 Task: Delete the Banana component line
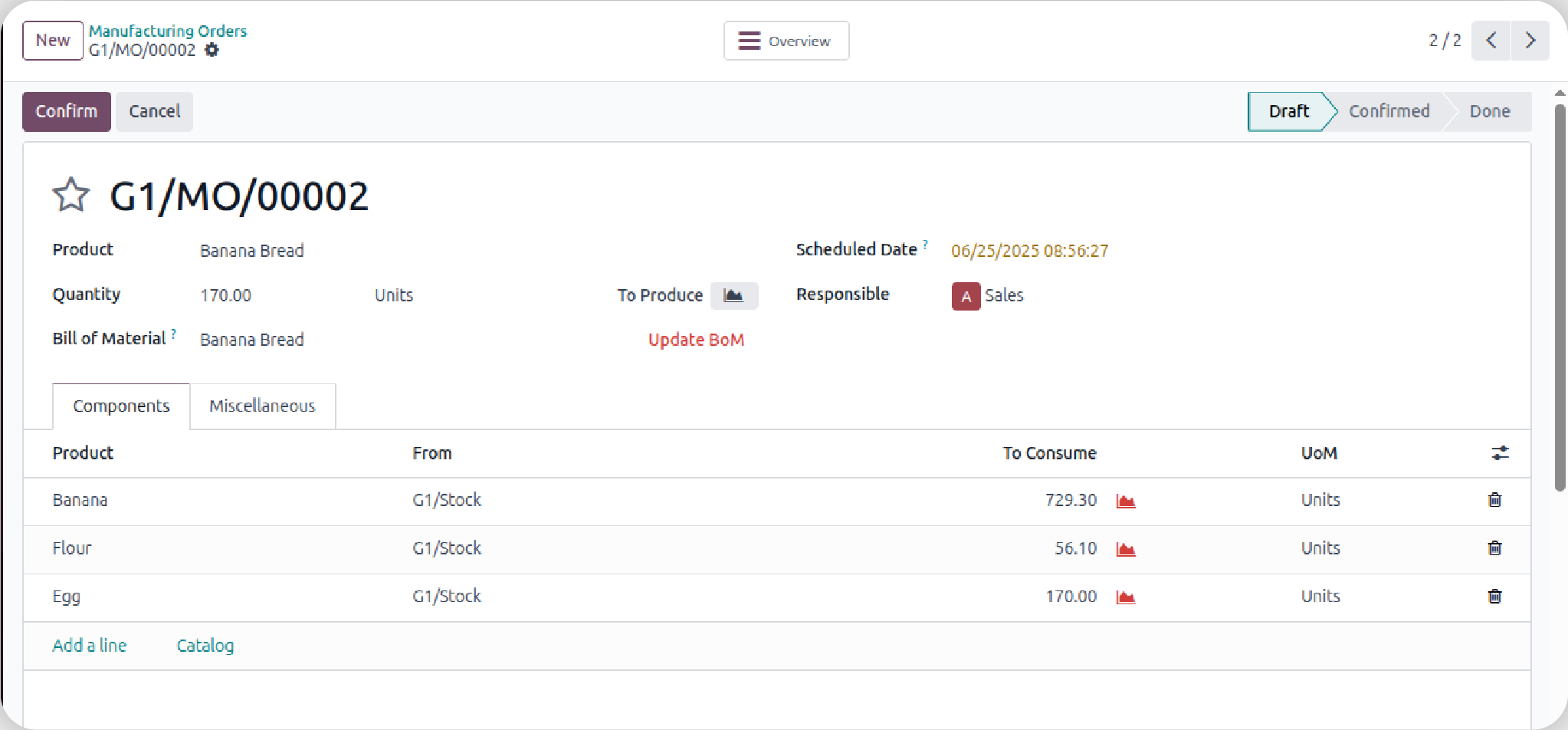(1494, 500)
